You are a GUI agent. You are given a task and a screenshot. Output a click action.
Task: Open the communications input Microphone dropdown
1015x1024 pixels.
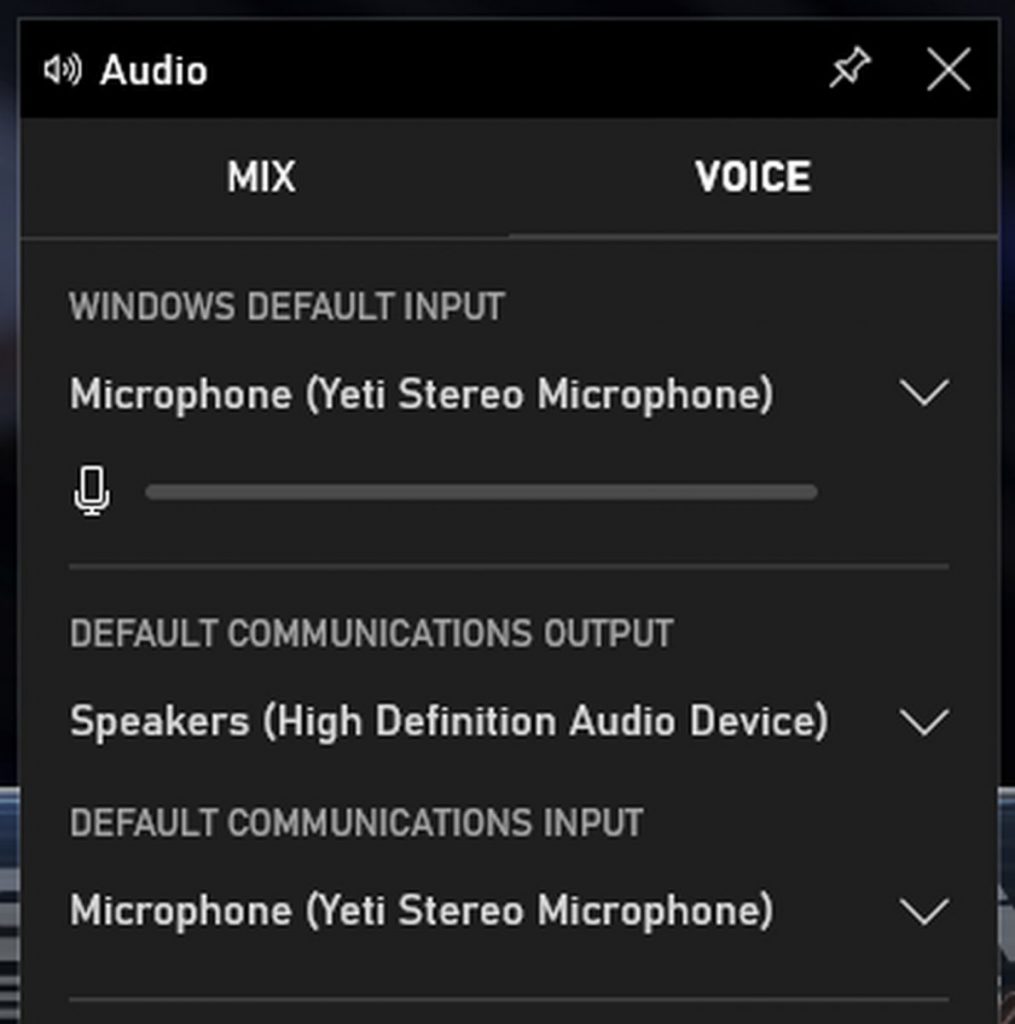(421, 911)
